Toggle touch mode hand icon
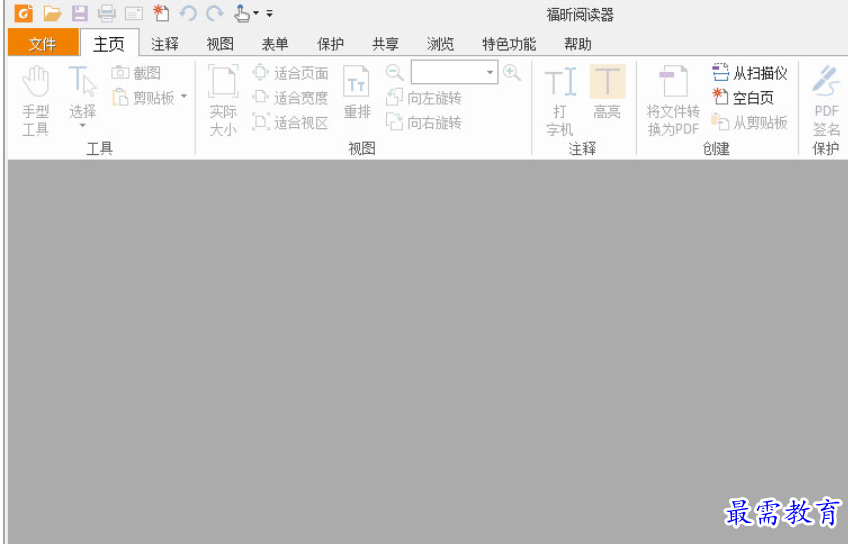 [x=241, y=13]
